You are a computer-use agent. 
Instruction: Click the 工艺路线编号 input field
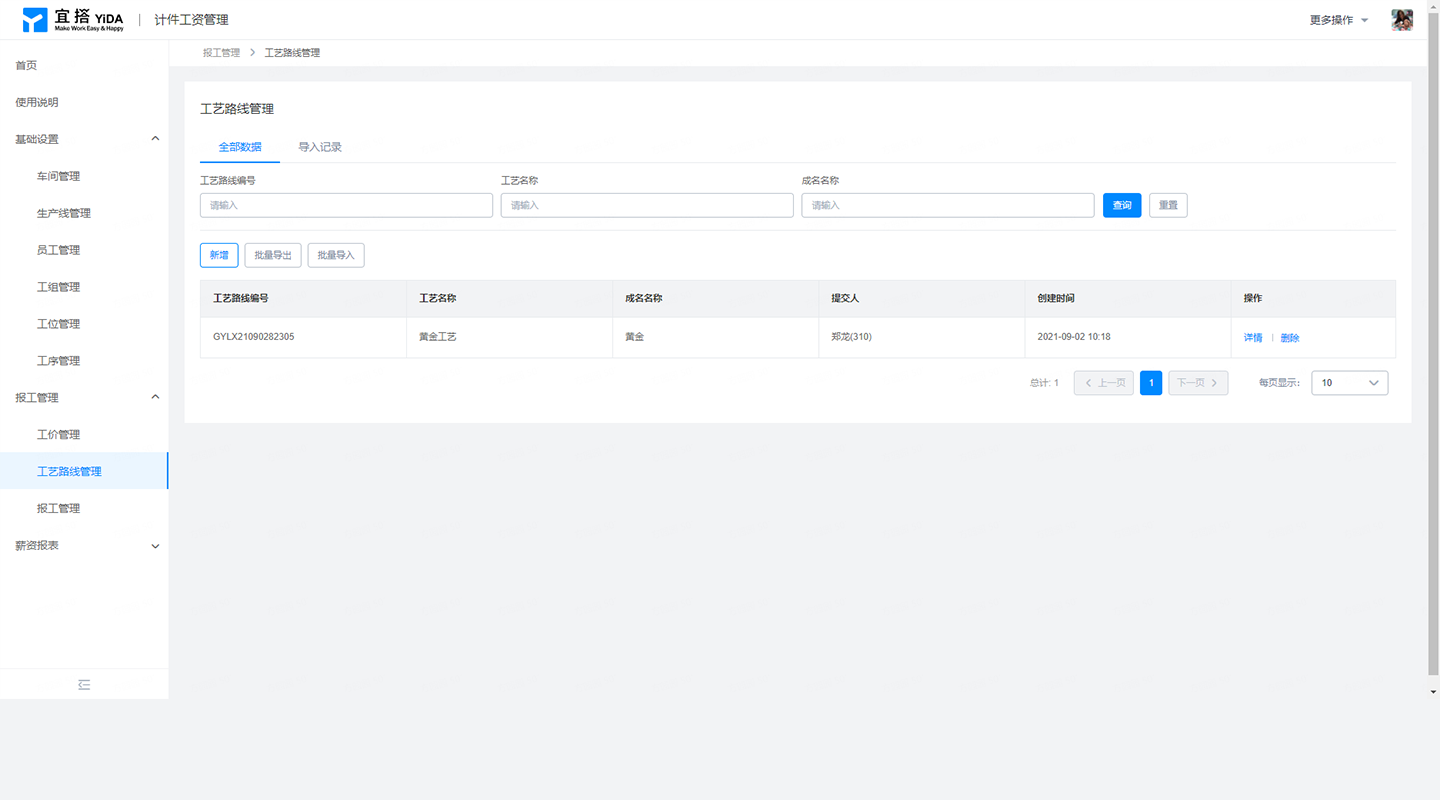(346, 205)
